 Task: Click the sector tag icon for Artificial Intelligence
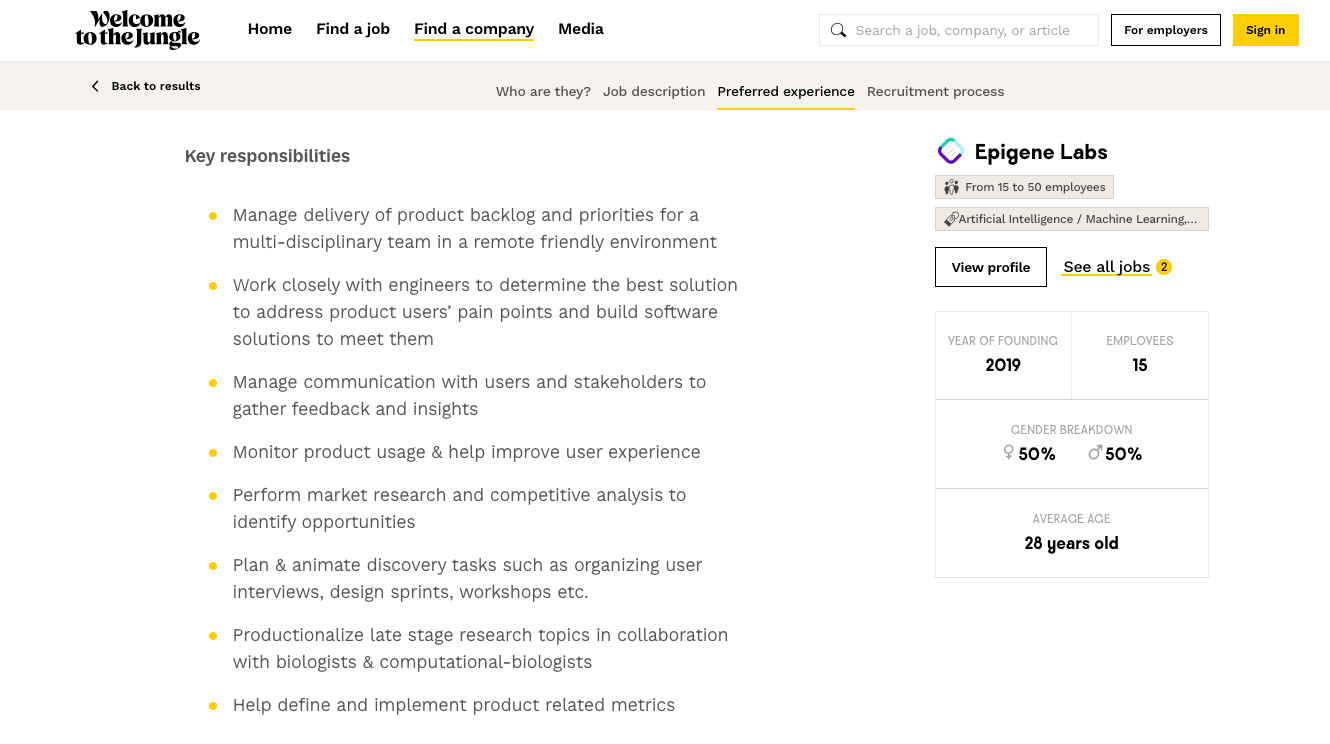951,219
